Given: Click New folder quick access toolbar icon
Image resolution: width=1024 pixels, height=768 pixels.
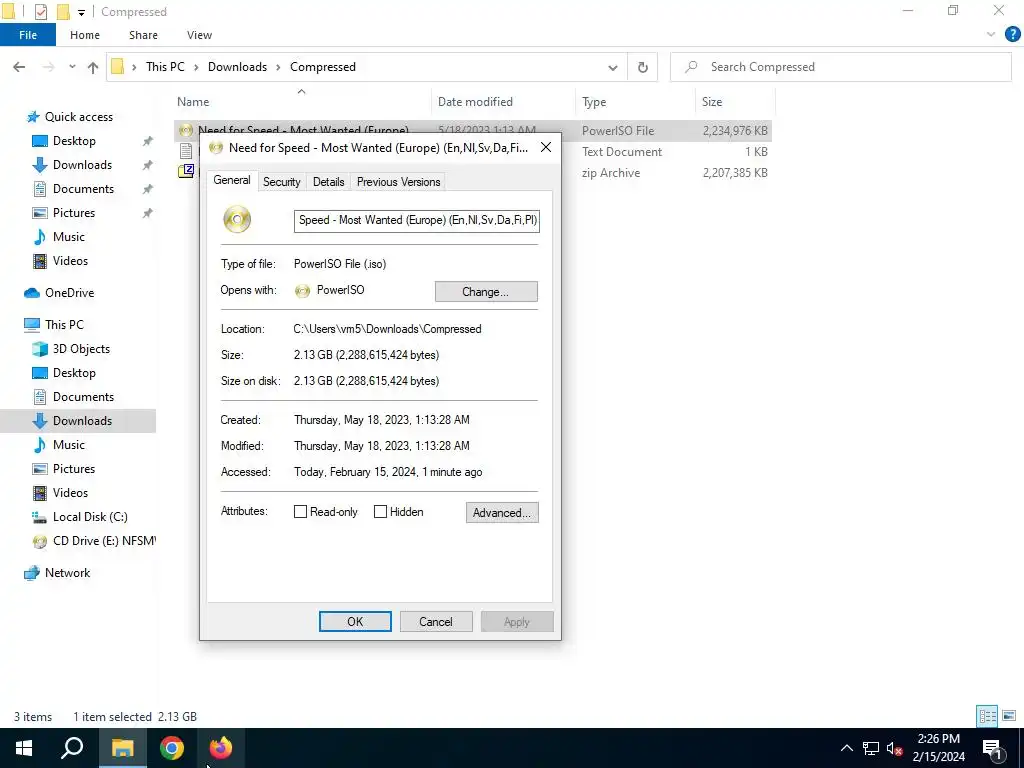Looking at the screenshot, I should 63,12.
